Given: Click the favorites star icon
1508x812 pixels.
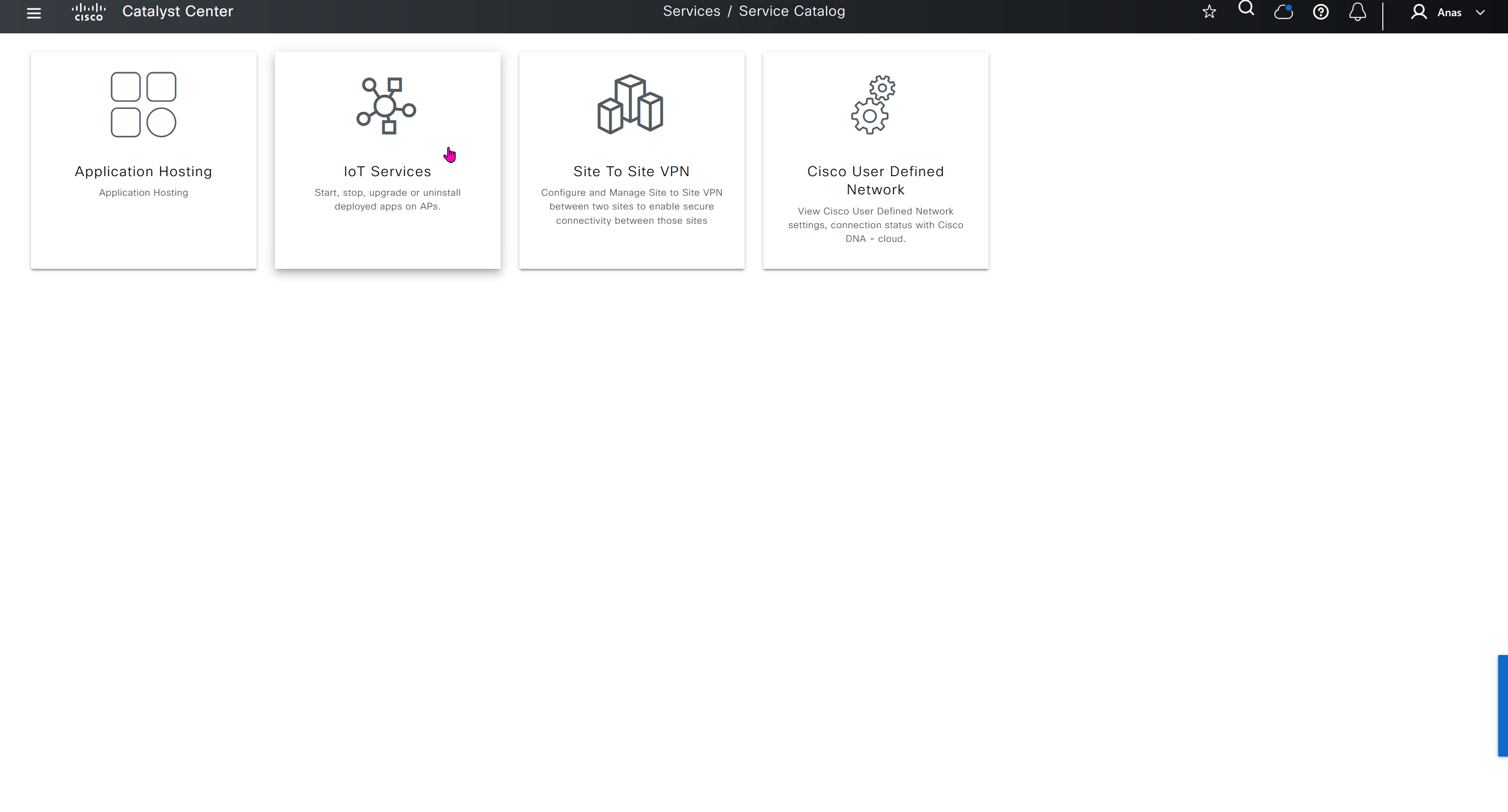Looking at the screenshot, I should click(x=1209, y=12).
